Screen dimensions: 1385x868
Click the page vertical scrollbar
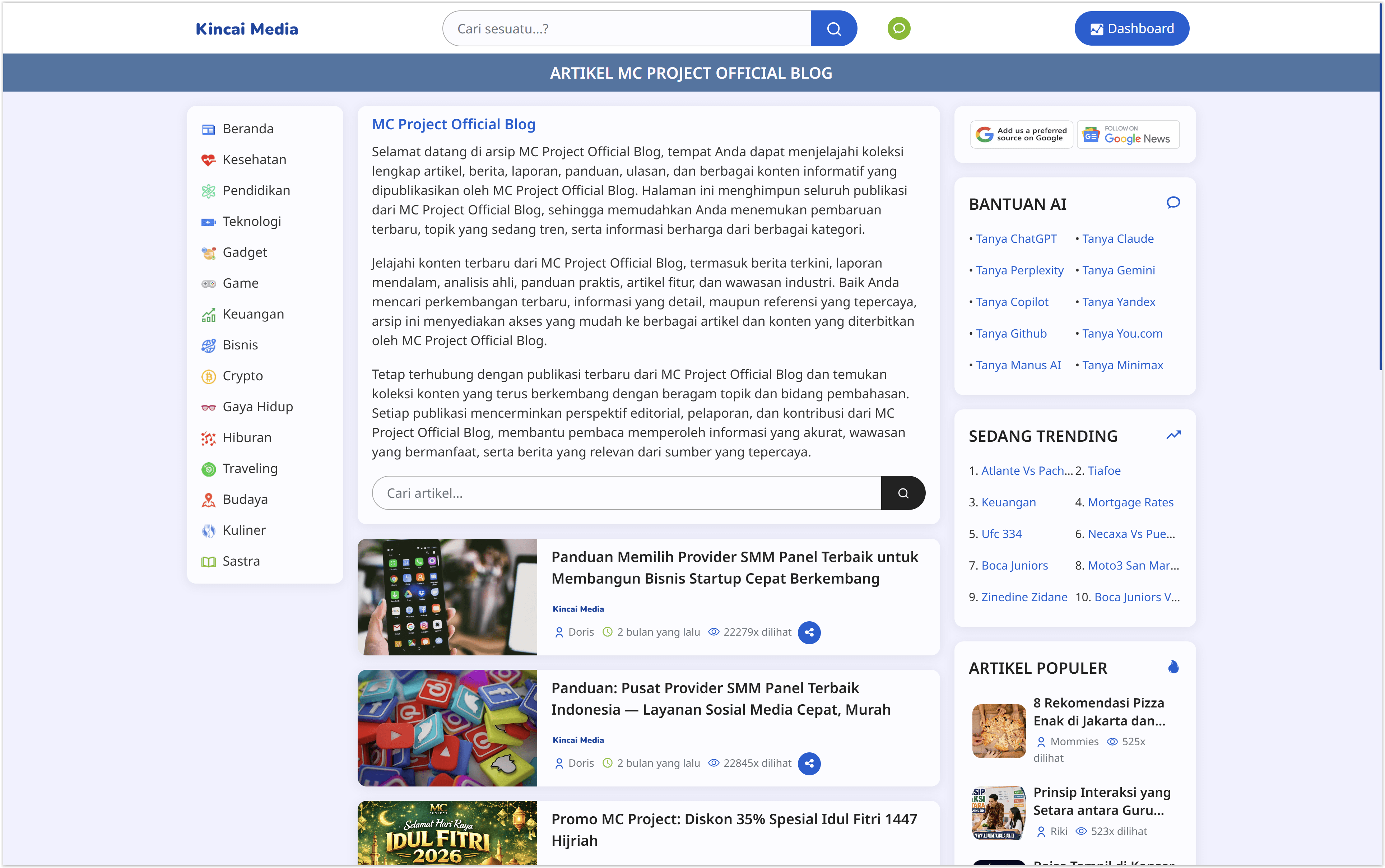click(x=1380, y=187)
